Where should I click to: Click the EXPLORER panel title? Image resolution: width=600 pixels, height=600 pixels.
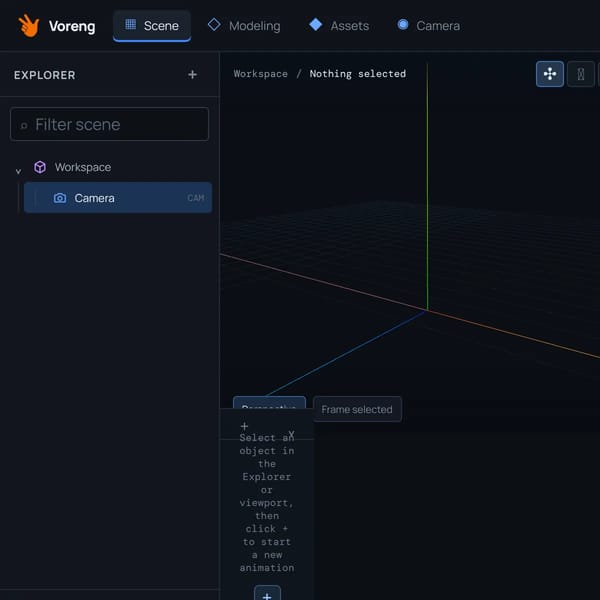pos(45,75)
